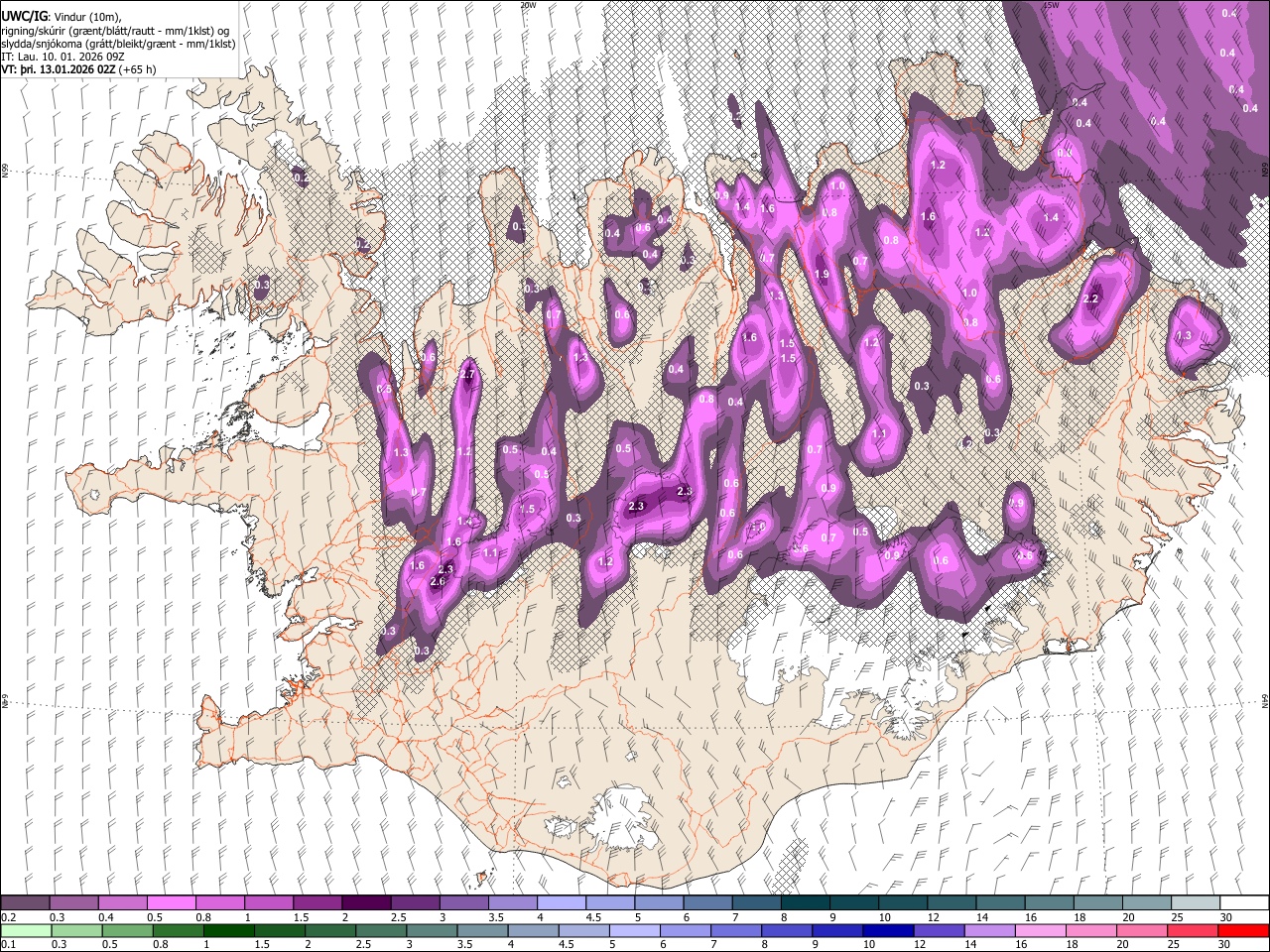1270x952 pixels.
Task: Click the '2.6' snowfall value on the map
Action: [x=438, y=582]
